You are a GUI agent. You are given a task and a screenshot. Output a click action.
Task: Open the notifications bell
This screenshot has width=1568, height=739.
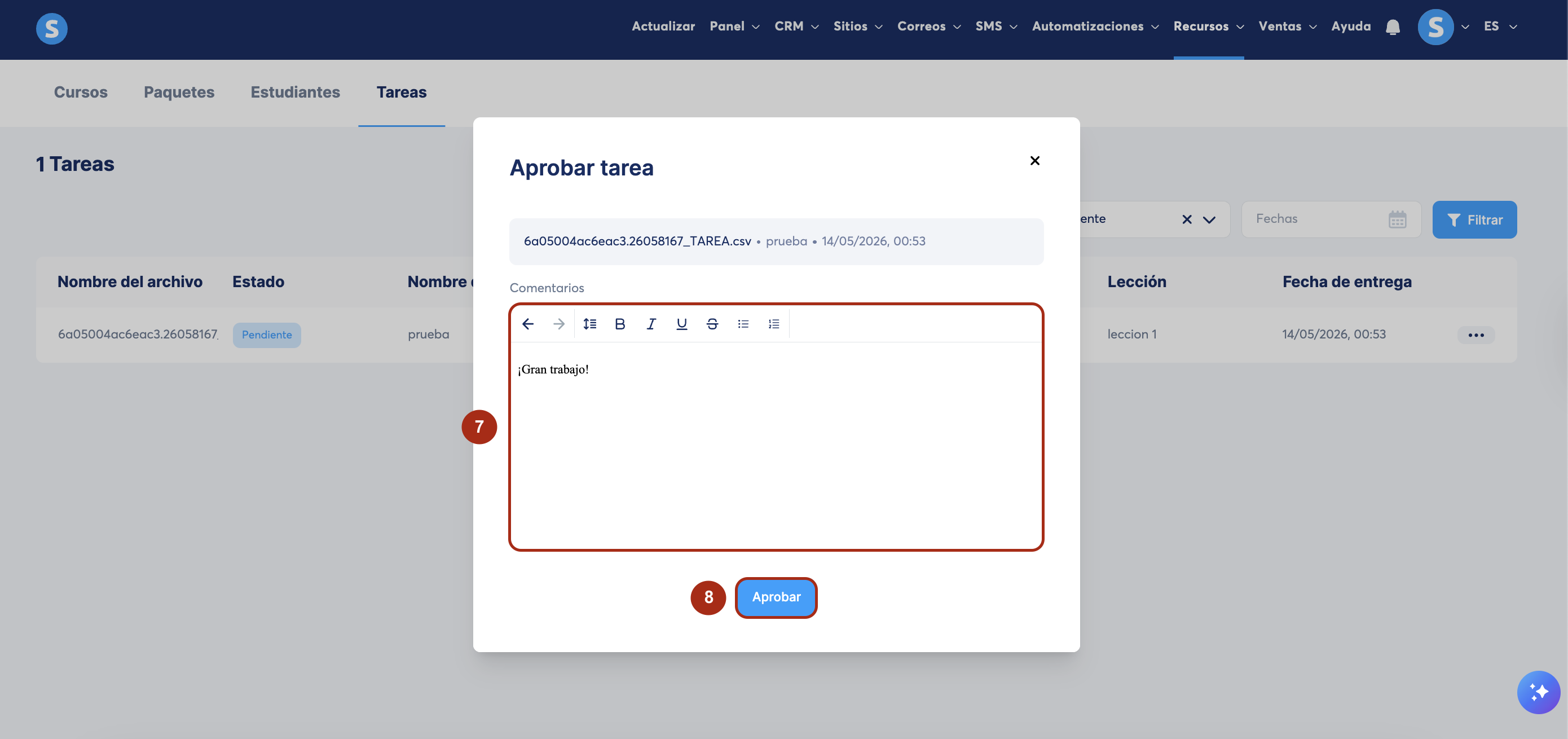pyautogui.click(x=1393, y=27)
